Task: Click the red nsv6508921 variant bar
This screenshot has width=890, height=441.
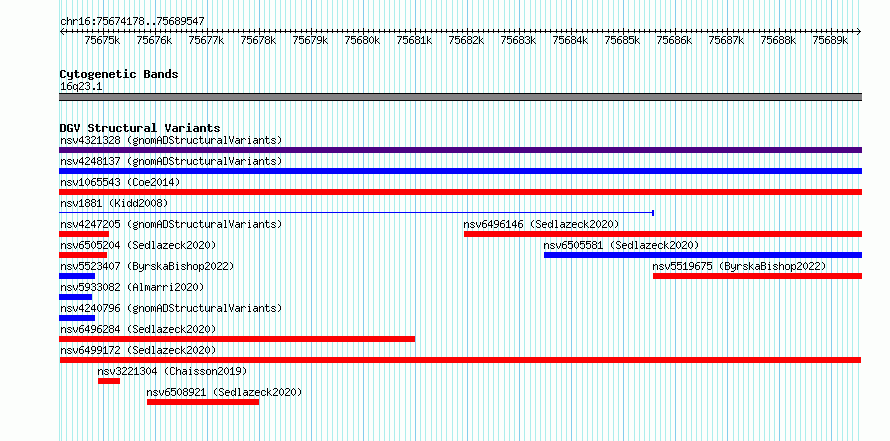Action: click(x=203, y=402)
